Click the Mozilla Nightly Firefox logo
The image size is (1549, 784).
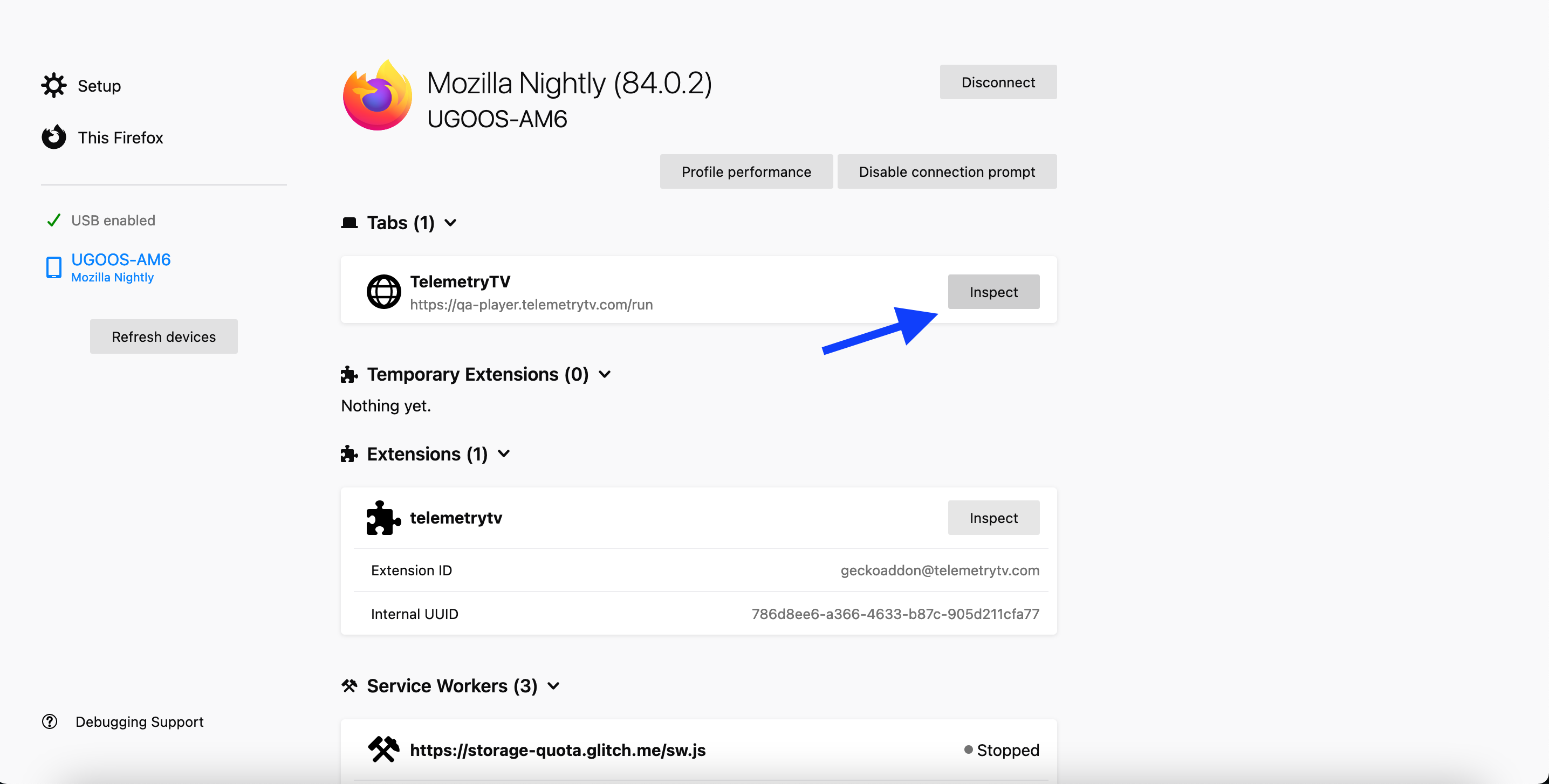pyautogui.click(x=378, y=96)
